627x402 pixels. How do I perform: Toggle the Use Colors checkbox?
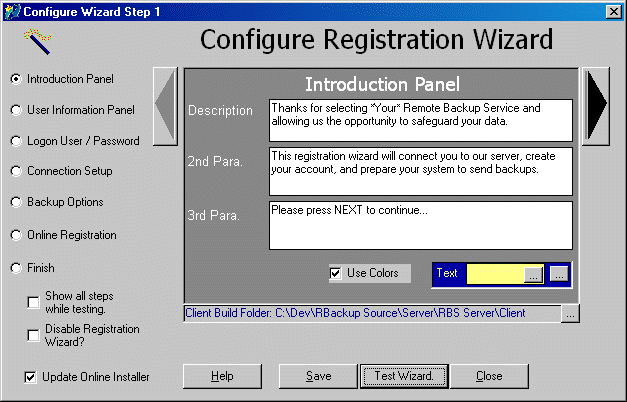click(336, 273)
